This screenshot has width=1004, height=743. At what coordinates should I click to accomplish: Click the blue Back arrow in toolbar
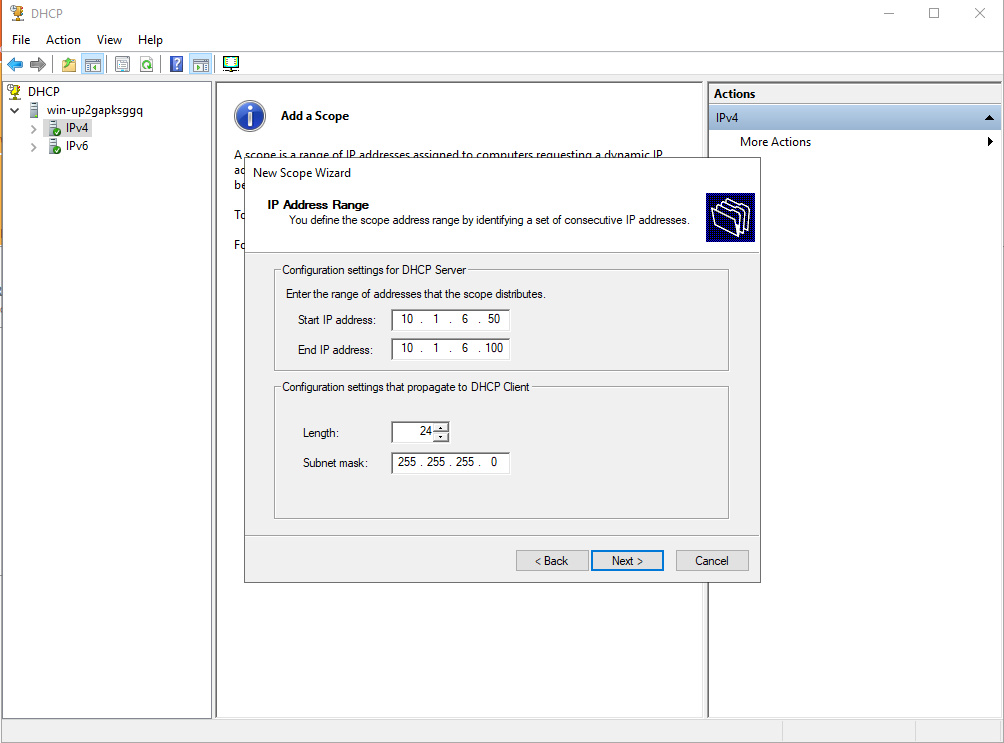[x=15, y=64]
